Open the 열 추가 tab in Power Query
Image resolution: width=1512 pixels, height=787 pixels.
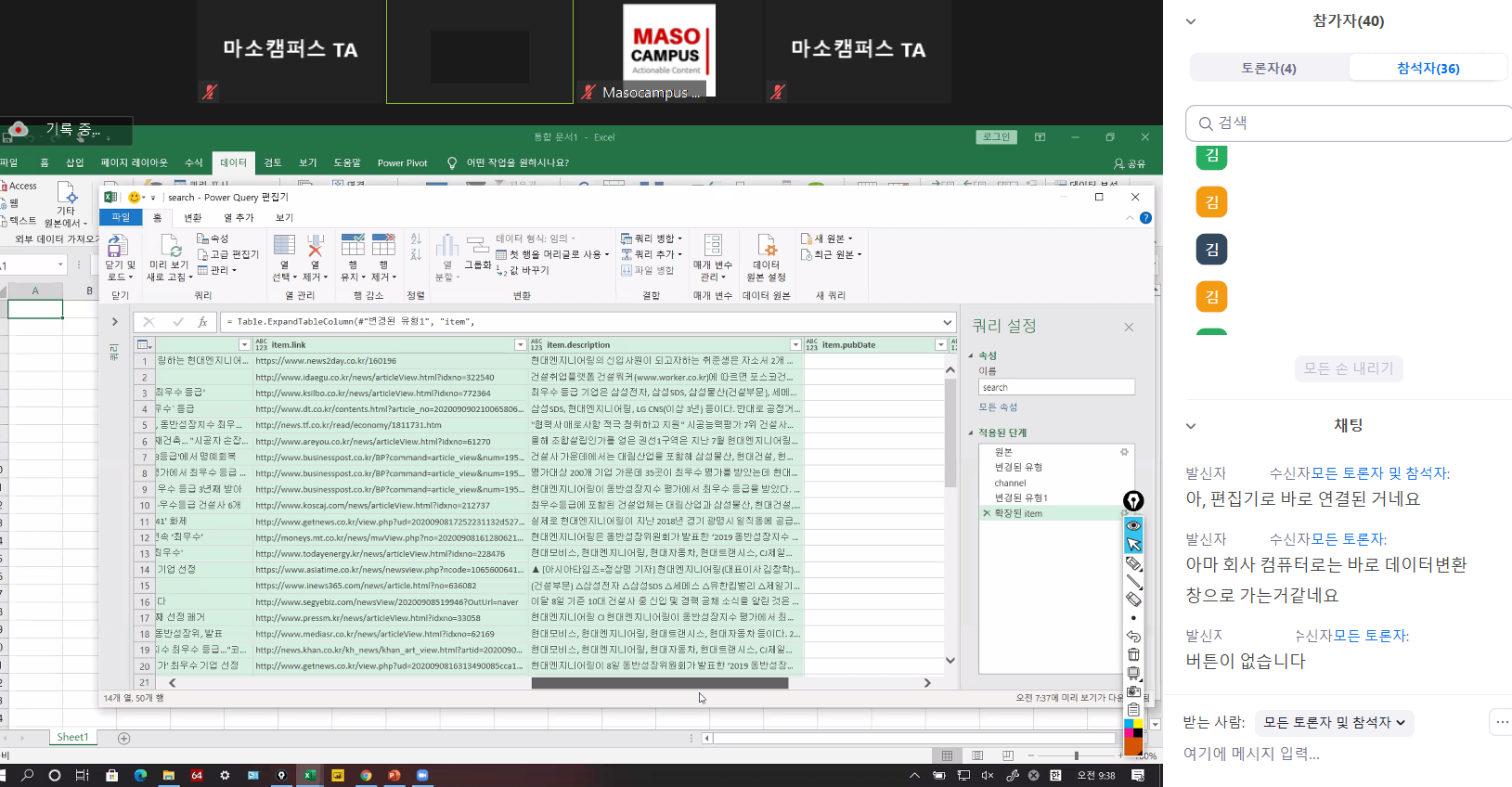(x=239, y=218)
